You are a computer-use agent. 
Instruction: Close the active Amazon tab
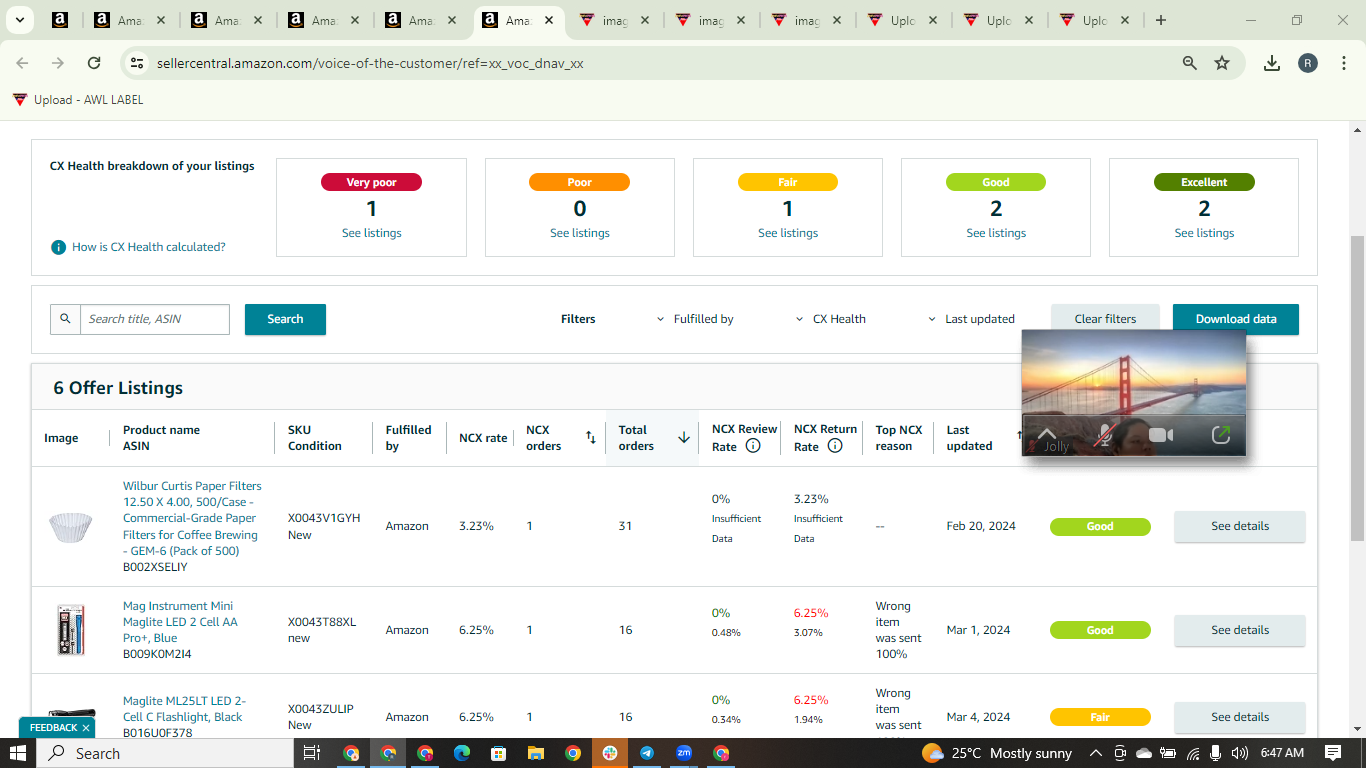pyautogui.click(x=549, y=20)
